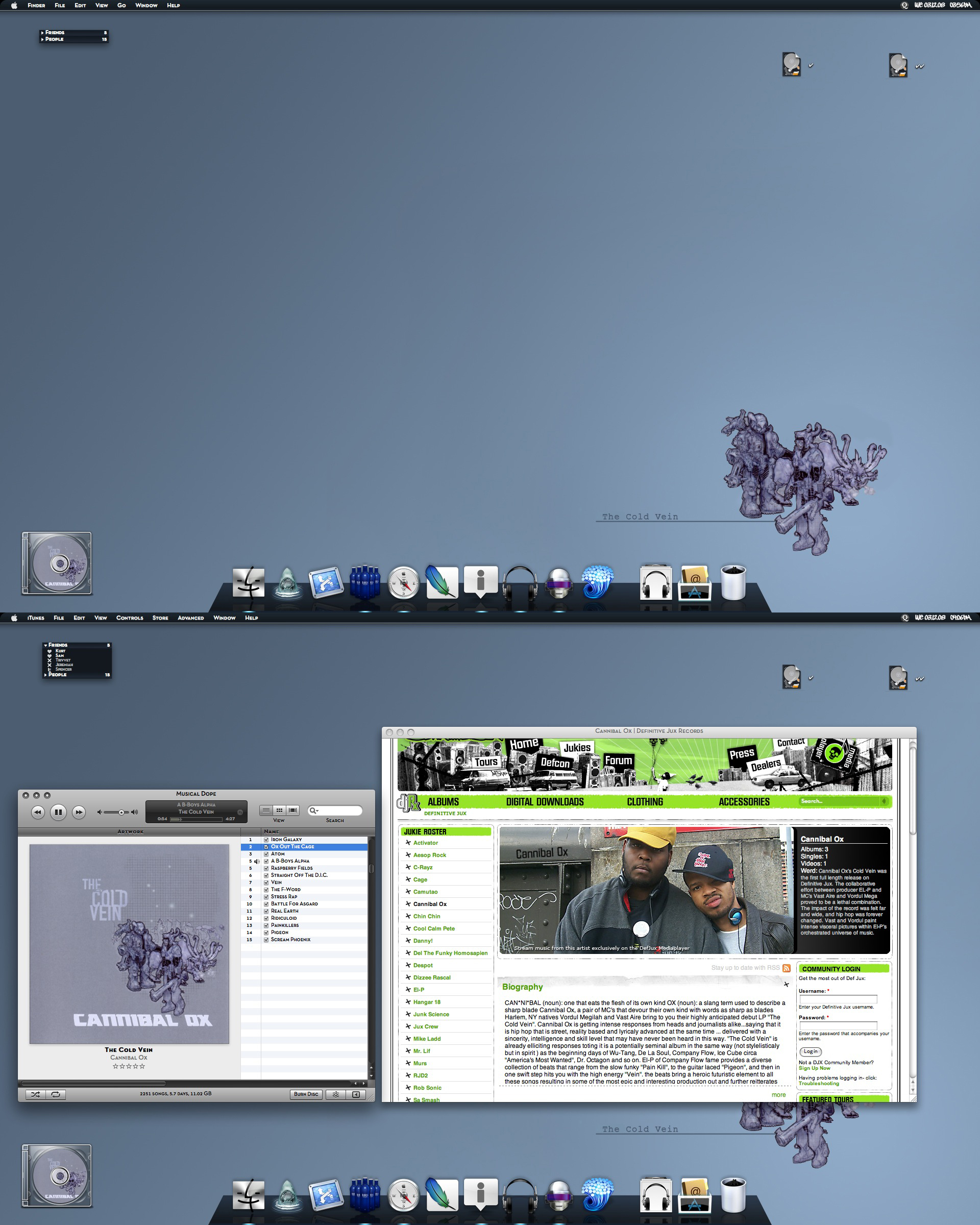Screen dimensions: 980x1225
Task: Pause playback with the iTunes pause button
Action: 58,812
